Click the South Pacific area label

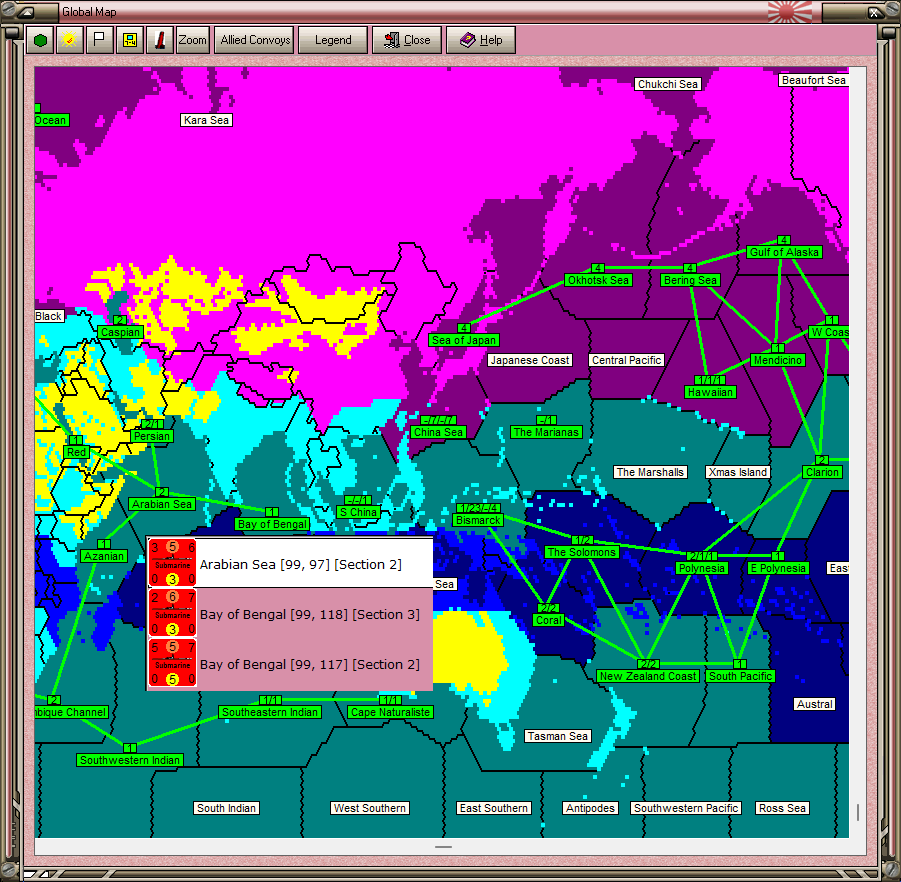[740, 676]
